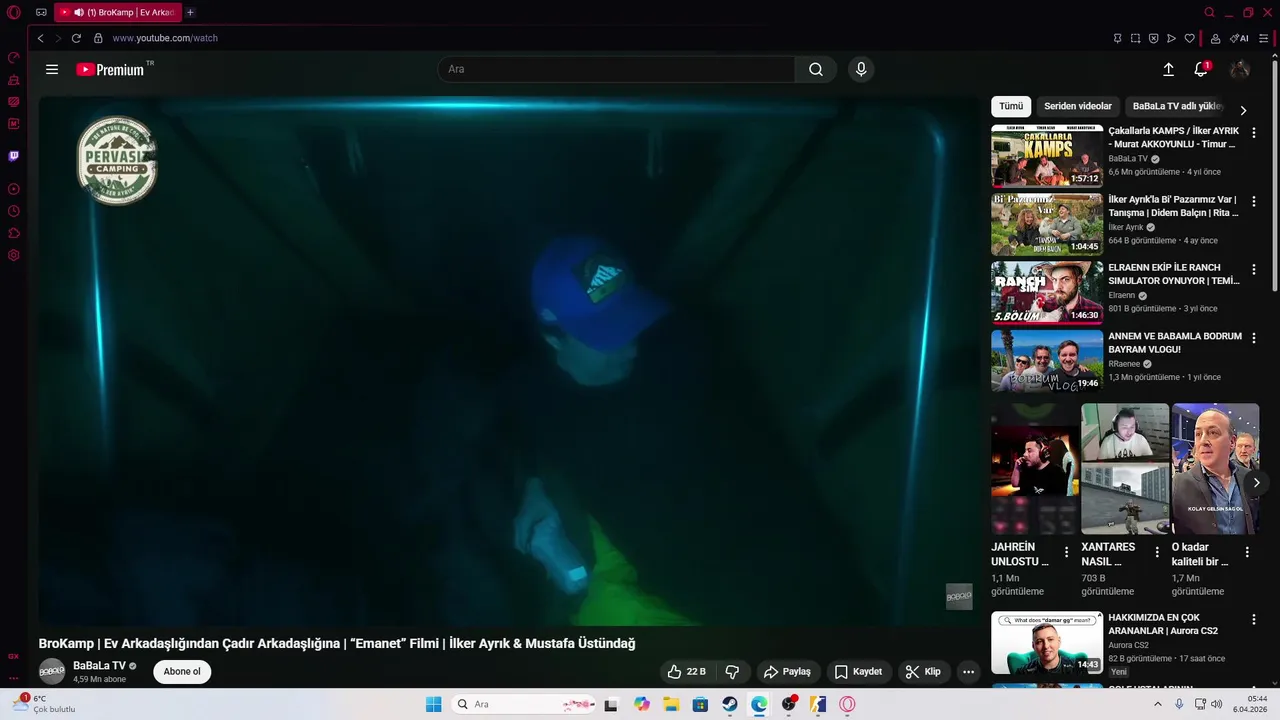Open the account avatar menu
This screenshot has height=720, width=1280.
pos(1240,69)
